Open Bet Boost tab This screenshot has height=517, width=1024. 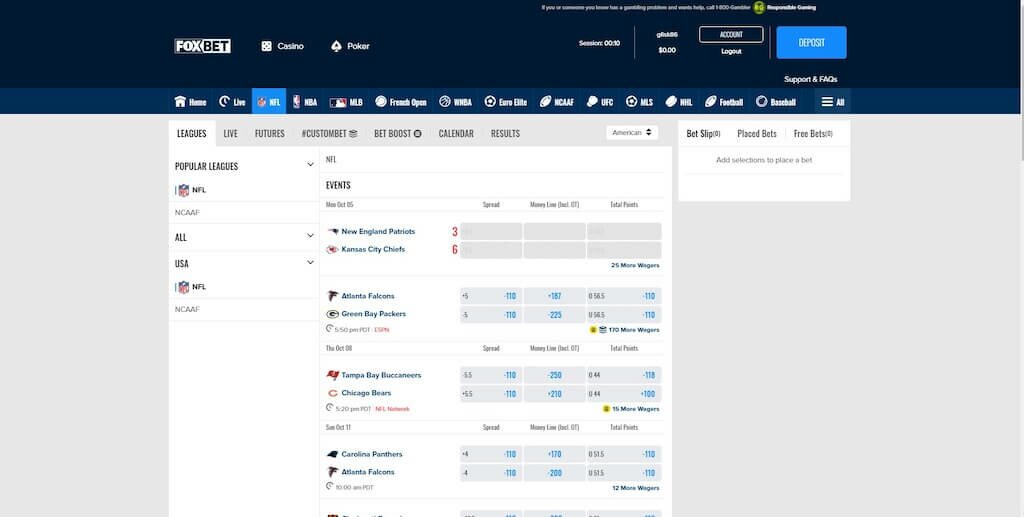[x=398, y=133]
